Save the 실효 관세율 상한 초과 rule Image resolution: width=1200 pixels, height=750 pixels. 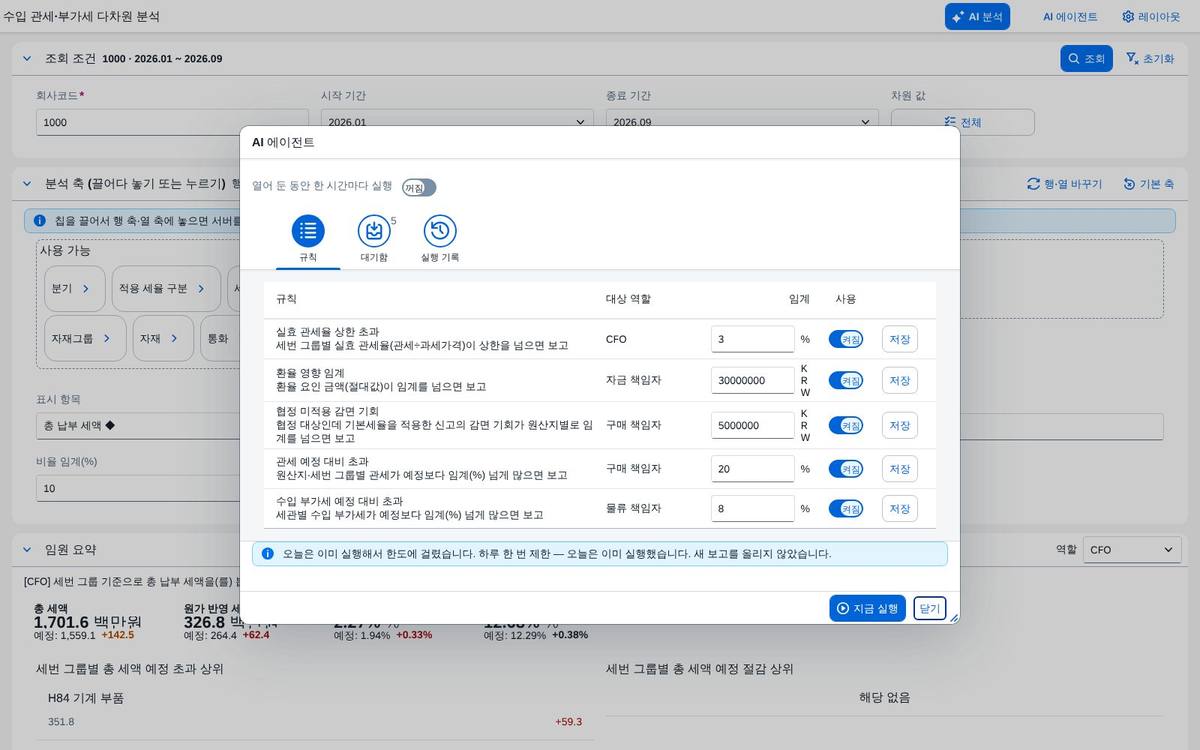900,339
